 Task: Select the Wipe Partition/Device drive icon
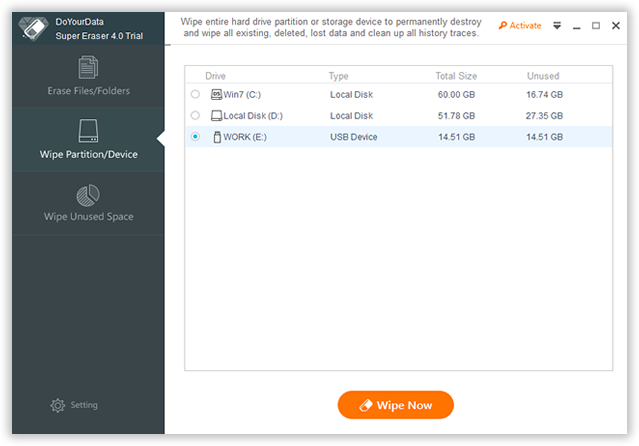click(x=88, y=130)
